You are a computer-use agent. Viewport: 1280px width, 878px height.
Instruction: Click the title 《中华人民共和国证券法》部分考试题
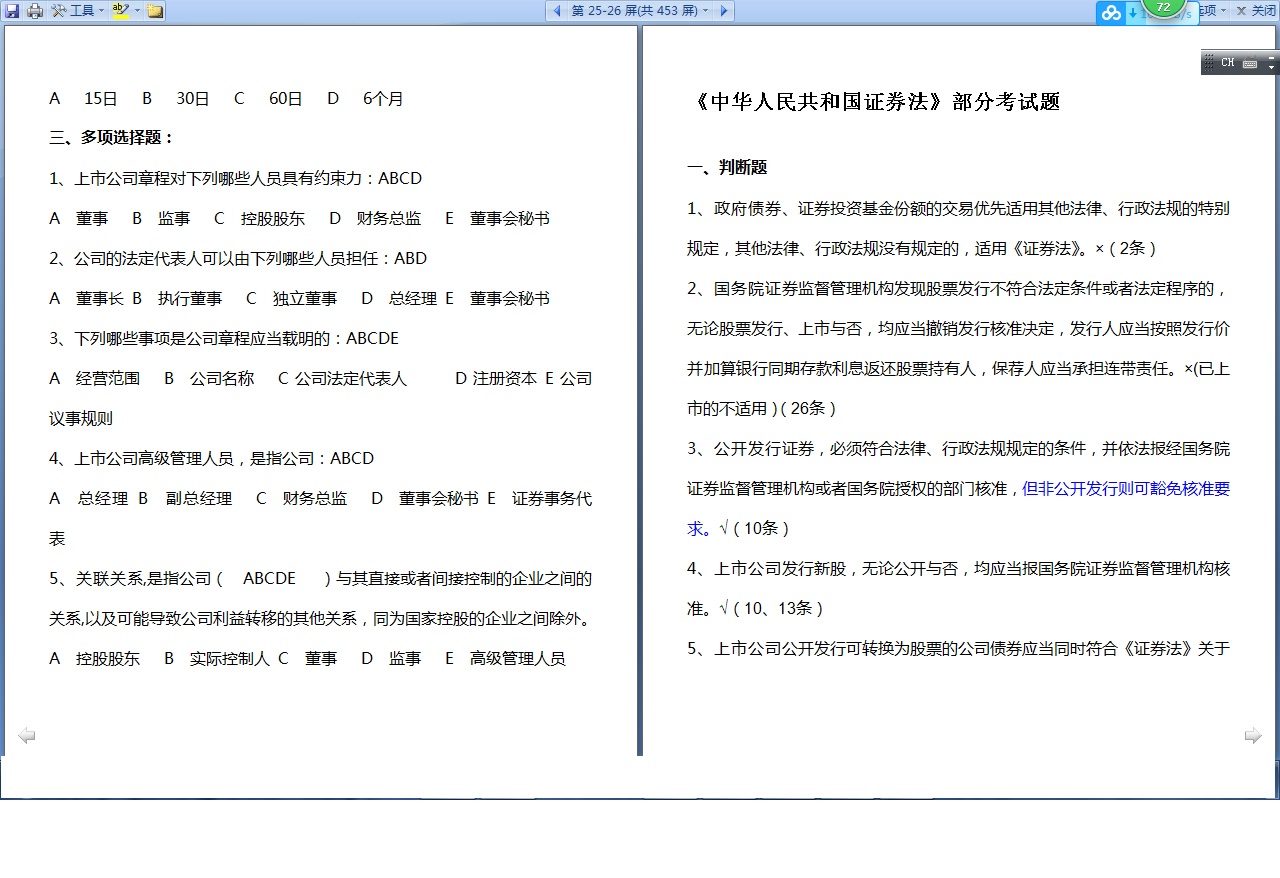pyautogui.click(x=874, y=101)
